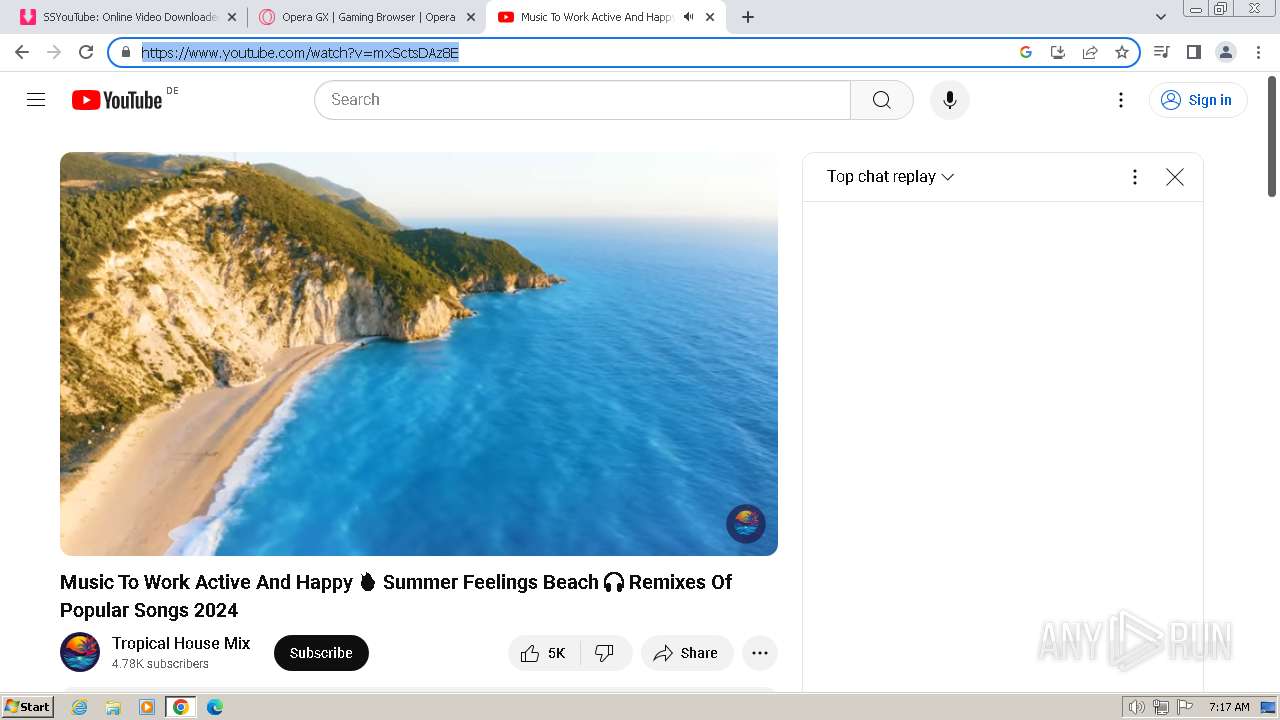The image size is (1280, 720).
Task: Click the page vertical scrollbar
Action: (x=1272, y=135)
